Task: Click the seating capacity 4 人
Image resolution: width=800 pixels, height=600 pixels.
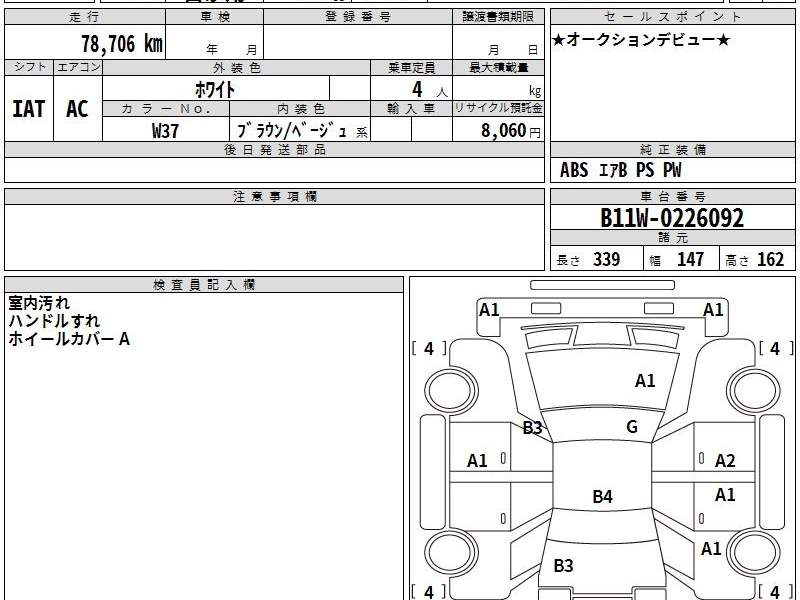Action: click(x=430, y=90)
